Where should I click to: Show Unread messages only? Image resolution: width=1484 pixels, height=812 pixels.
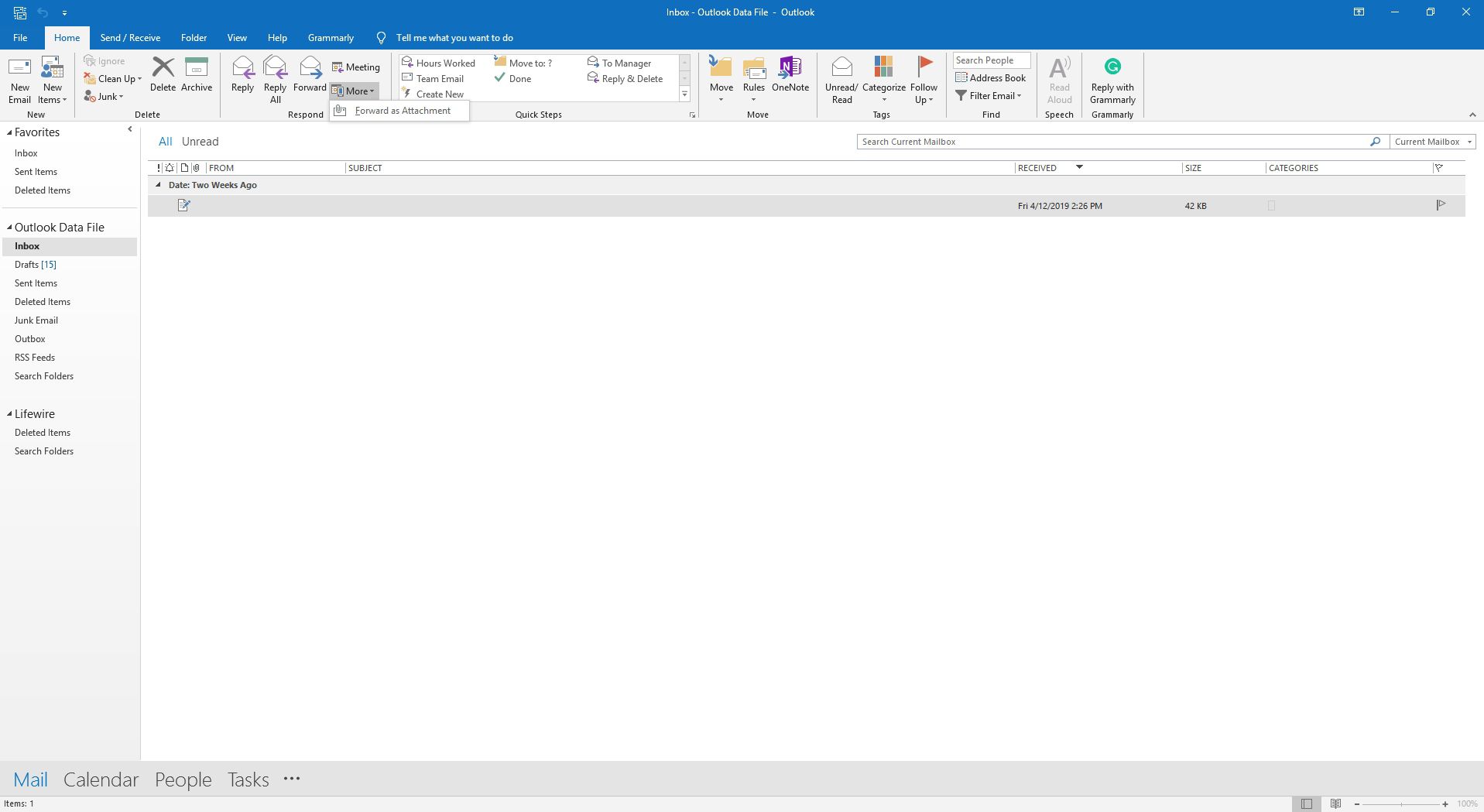pyautogui.click(x=200, y=142)
